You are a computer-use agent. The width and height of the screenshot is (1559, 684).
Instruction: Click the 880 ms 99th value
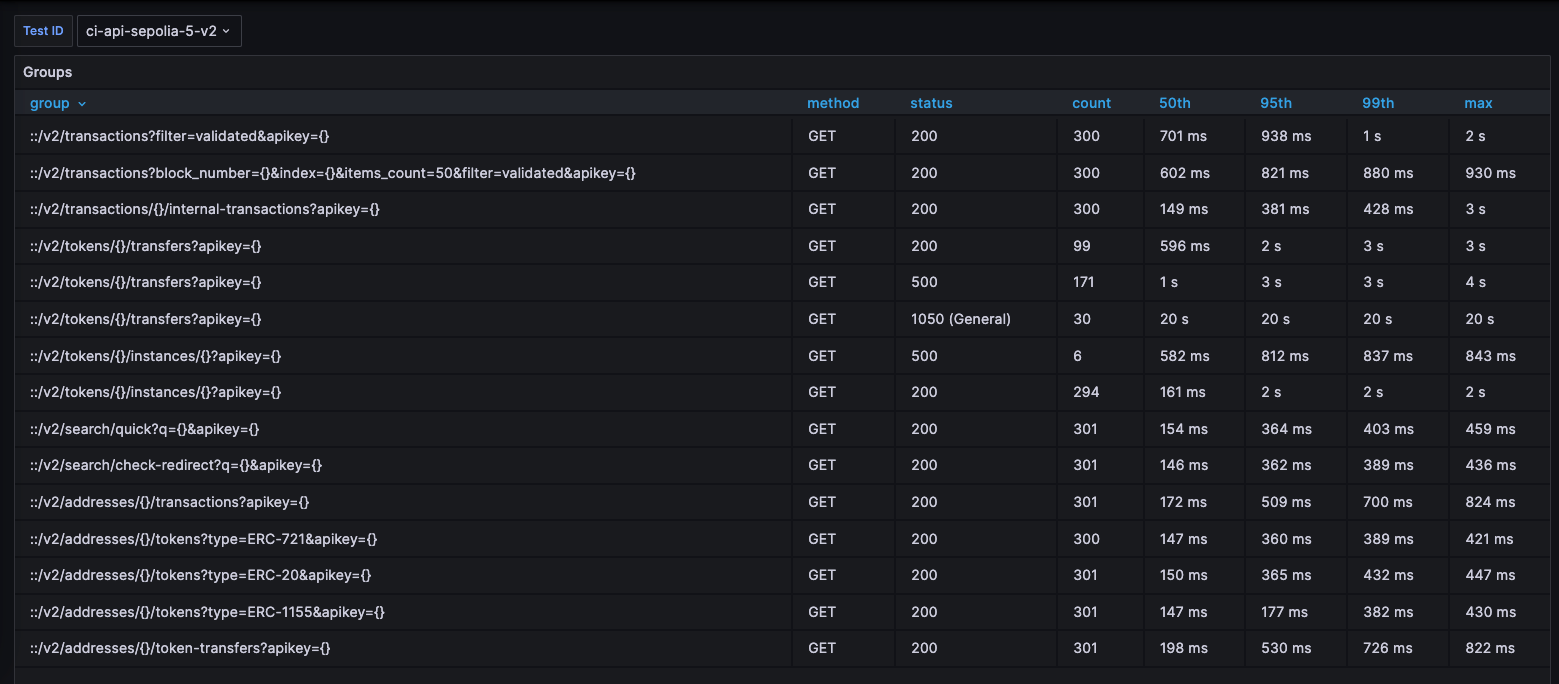(x=1388, y=173)
